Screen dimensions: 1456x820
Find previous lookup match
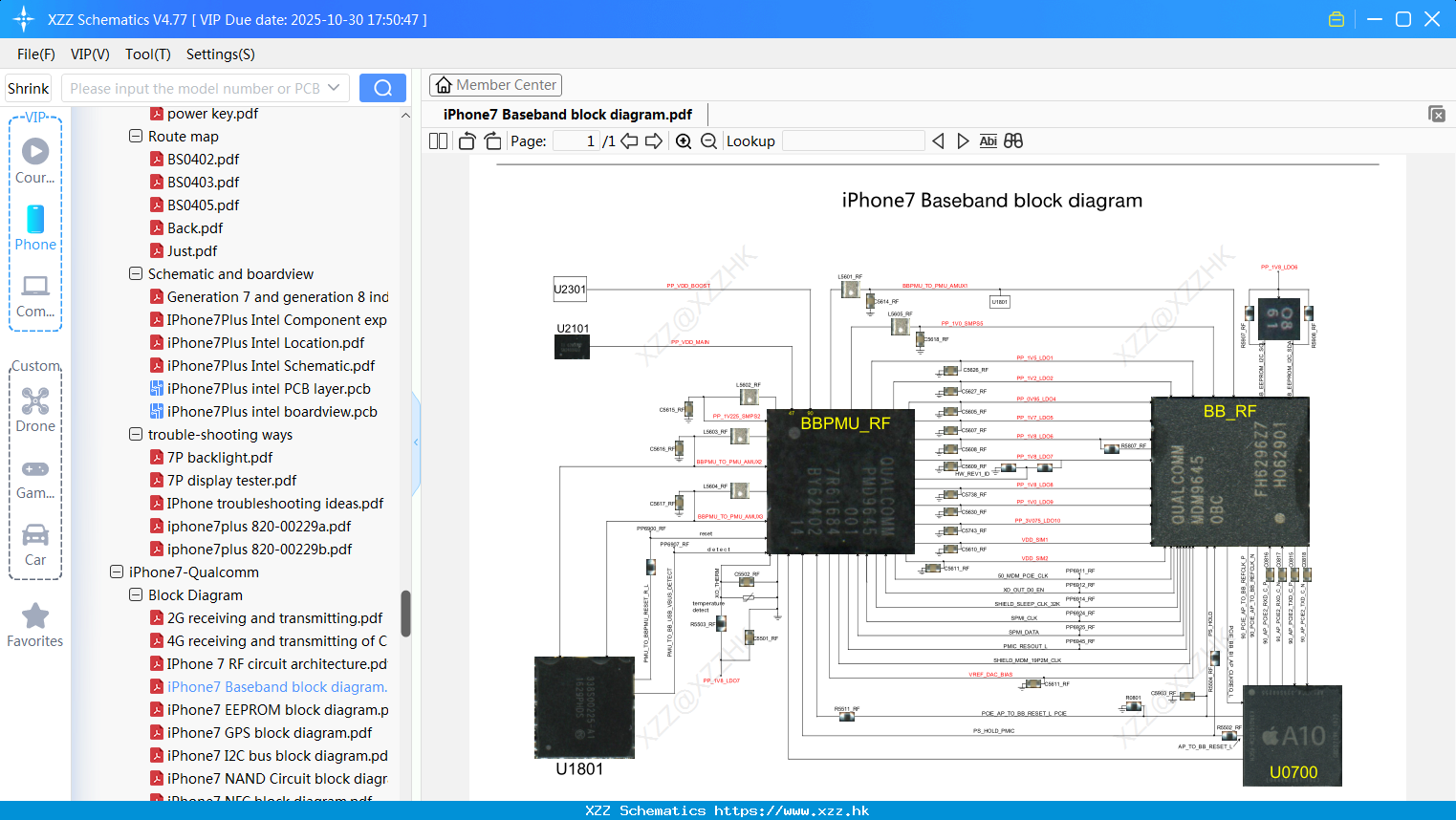(x=938, y=141)
